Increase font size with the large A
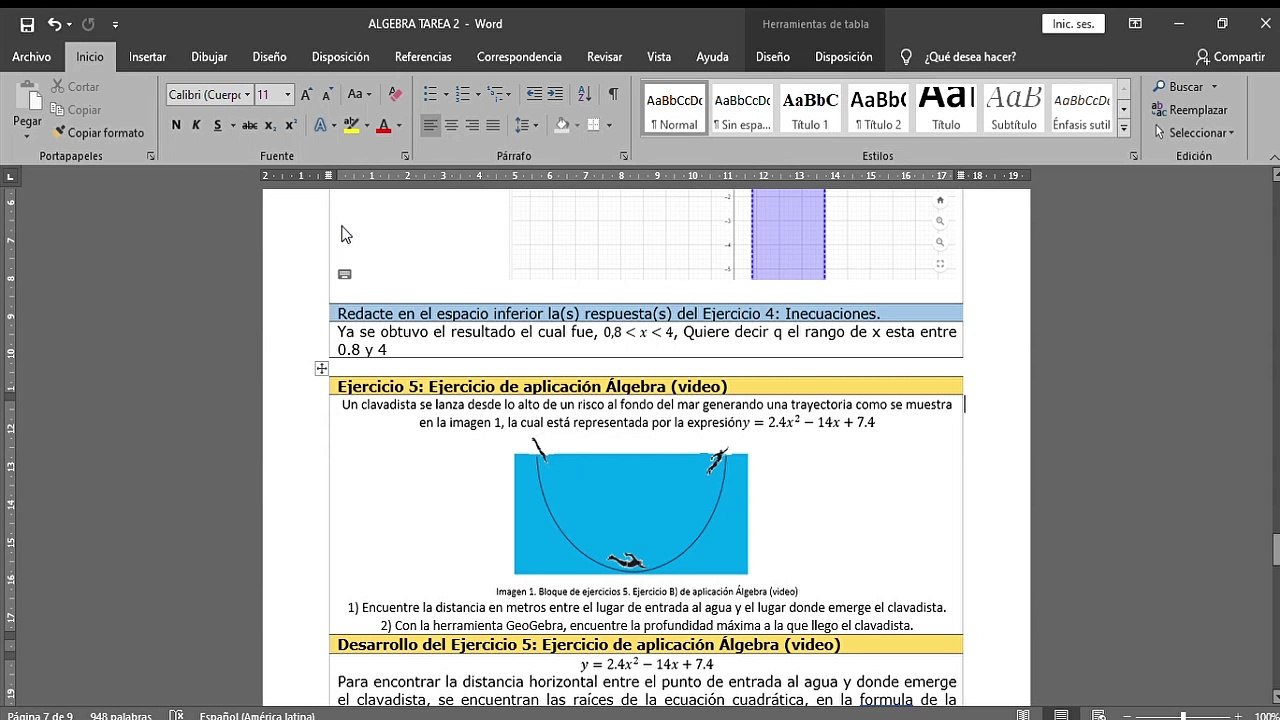1280x720 pixels. [x=306, y=94]
